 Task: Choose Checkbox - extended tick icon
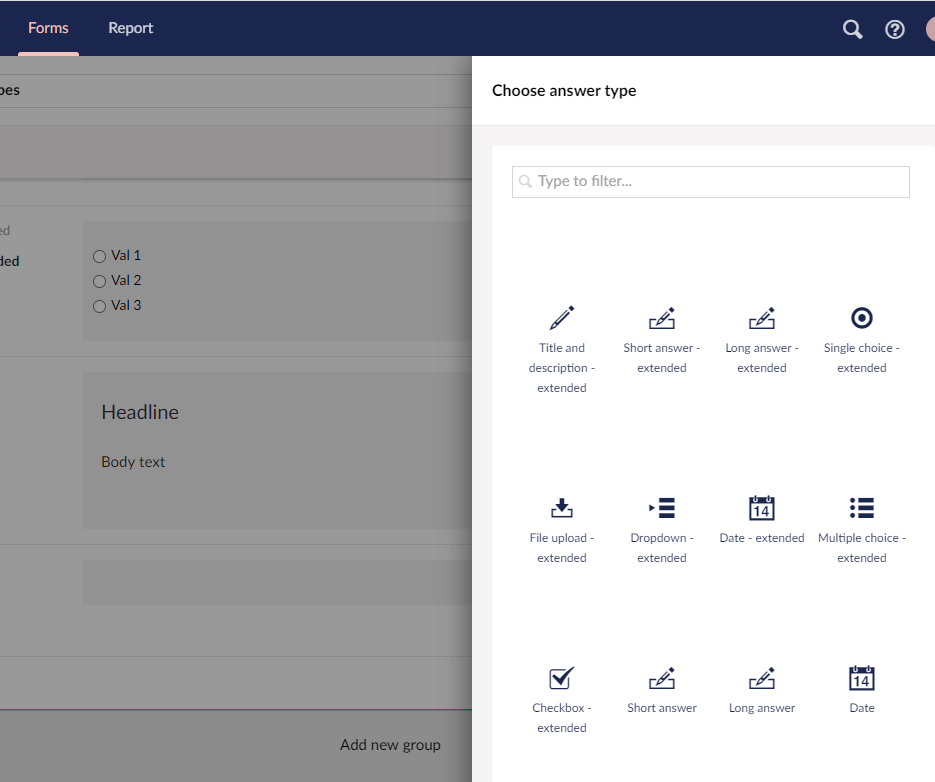(x=562, y=678)
